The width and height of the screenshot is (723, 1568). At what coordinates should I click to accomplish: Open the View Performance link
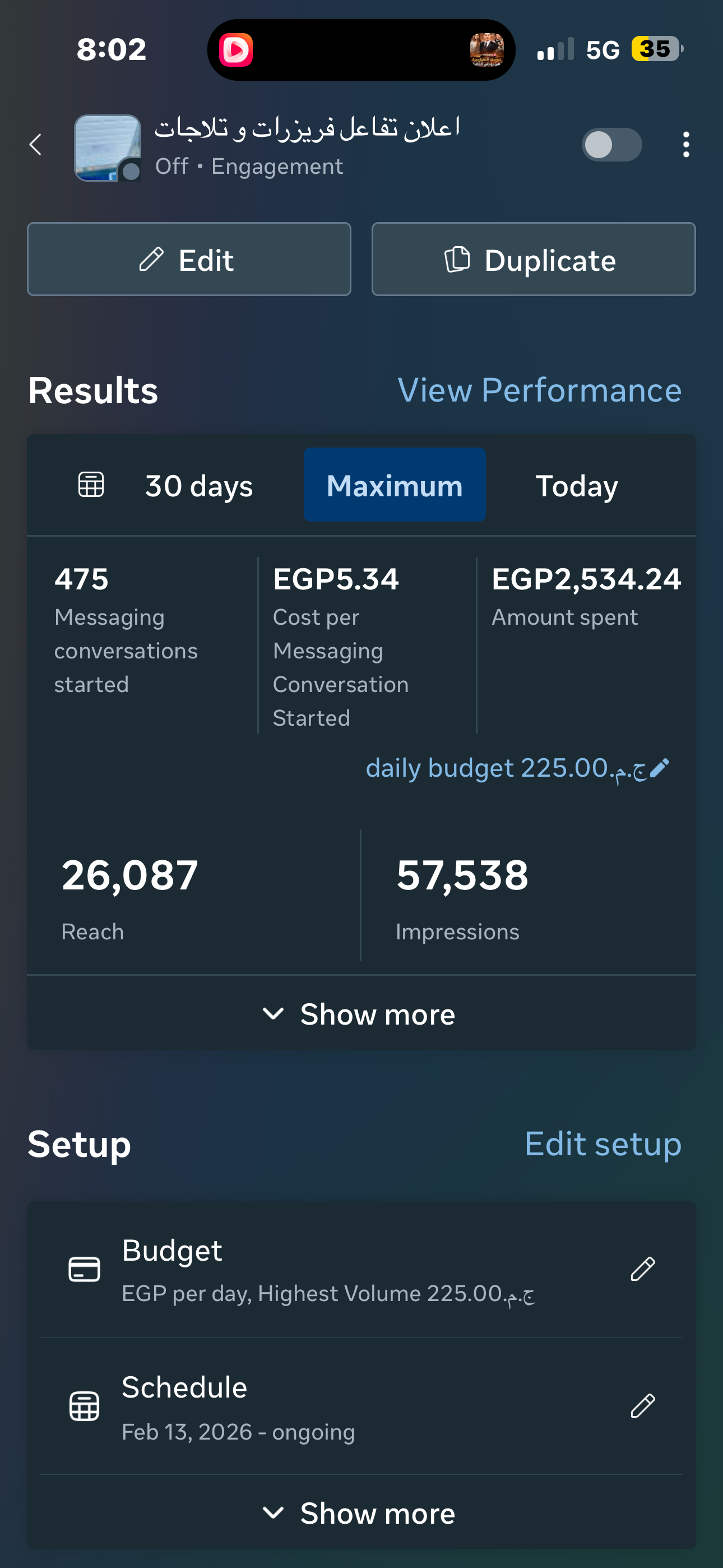click(539, 390)
